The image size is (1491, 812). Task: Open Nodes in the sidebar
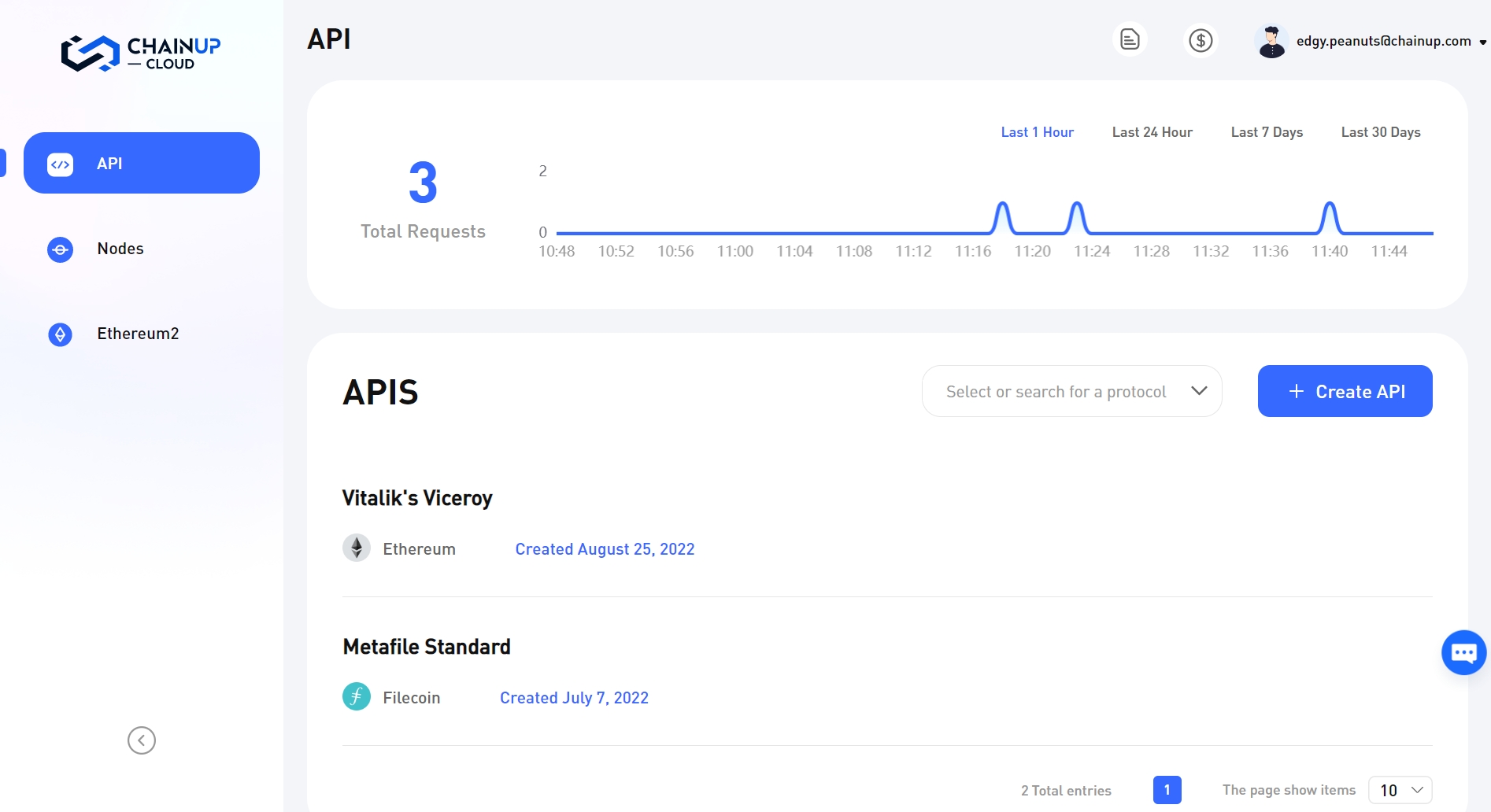click(120, 249)
